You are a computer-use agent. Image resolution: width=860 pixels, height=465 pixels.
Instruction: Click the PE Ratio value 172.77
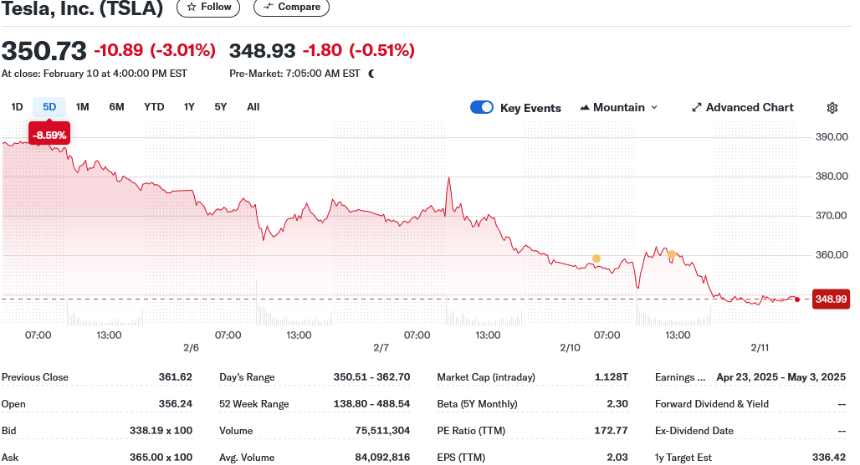coord(611,430)
